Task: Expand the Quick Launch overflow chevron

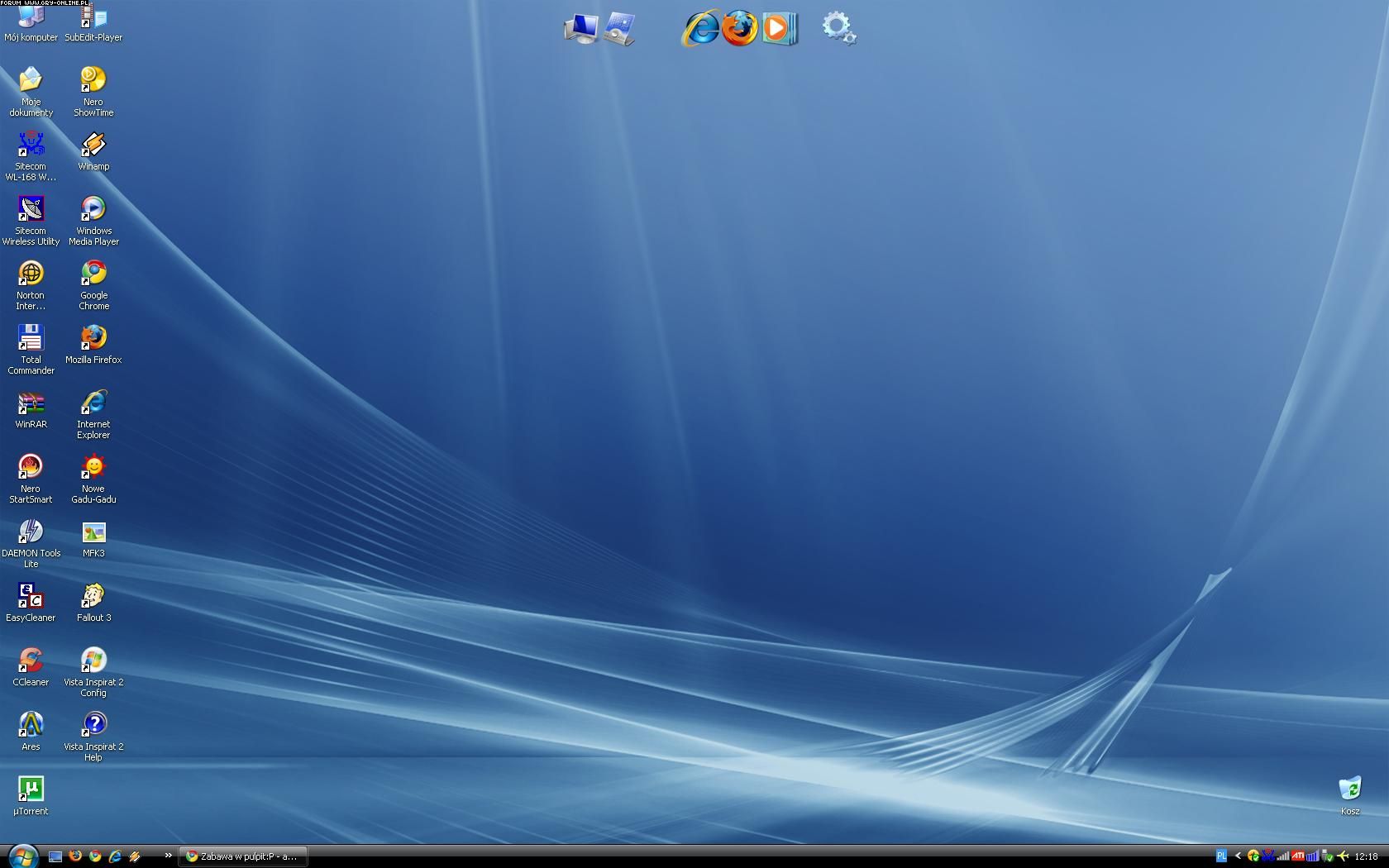Action: pos(168,856)
